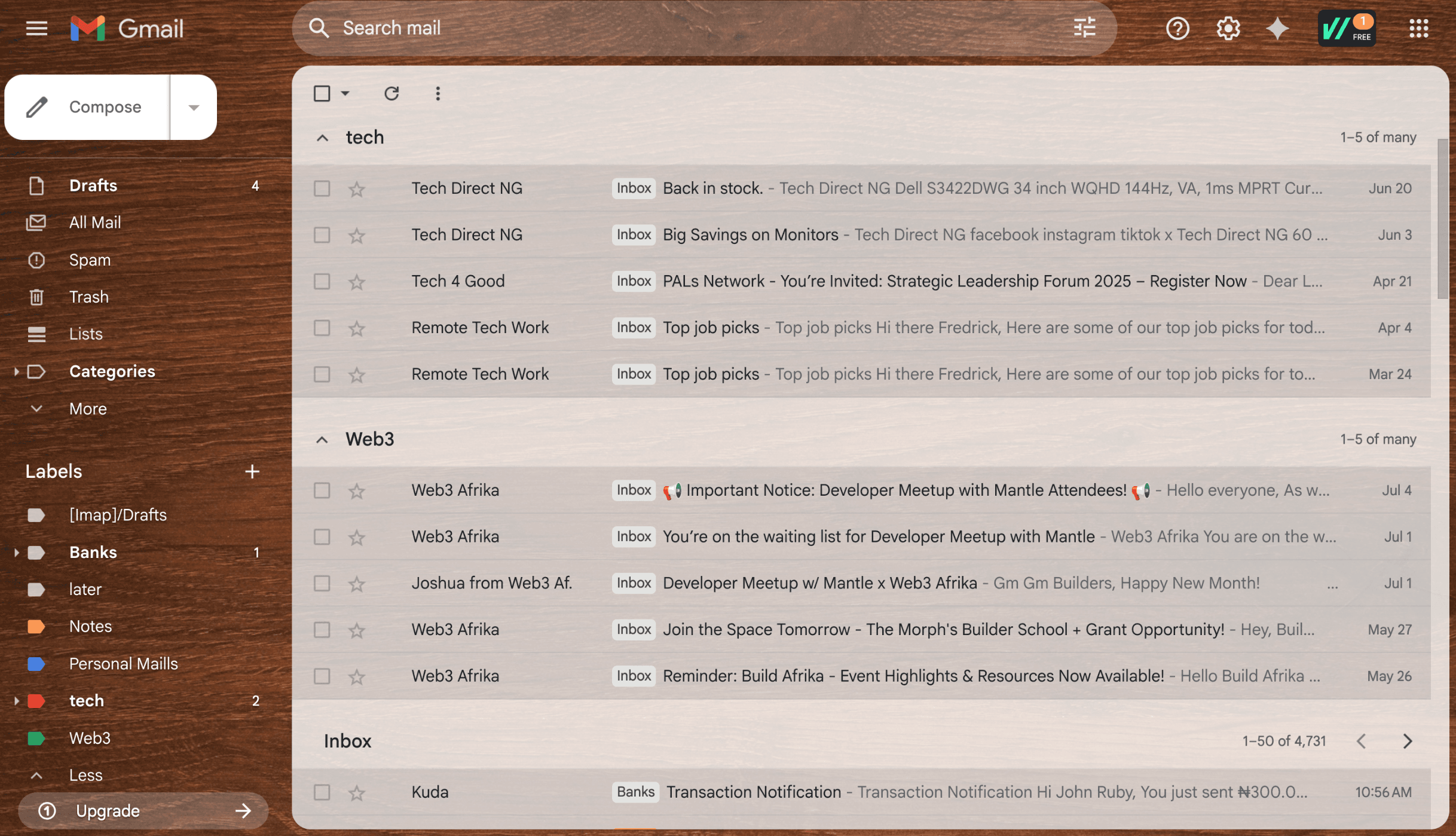The width and height of the screenshot is (1456, 836).
Task: Star the Important Notice Web3 Afrika email
Action: click(357, 491)
